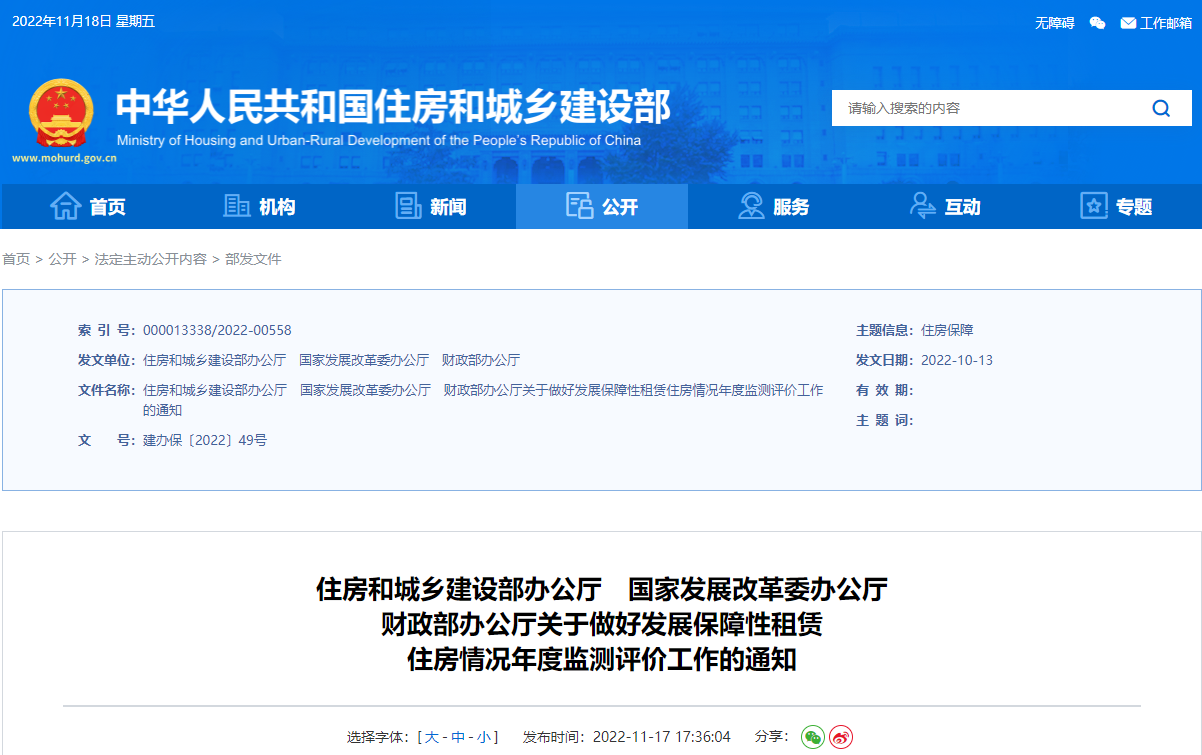Set font size to 中
Screen dimensions: 1202x755
458,737
